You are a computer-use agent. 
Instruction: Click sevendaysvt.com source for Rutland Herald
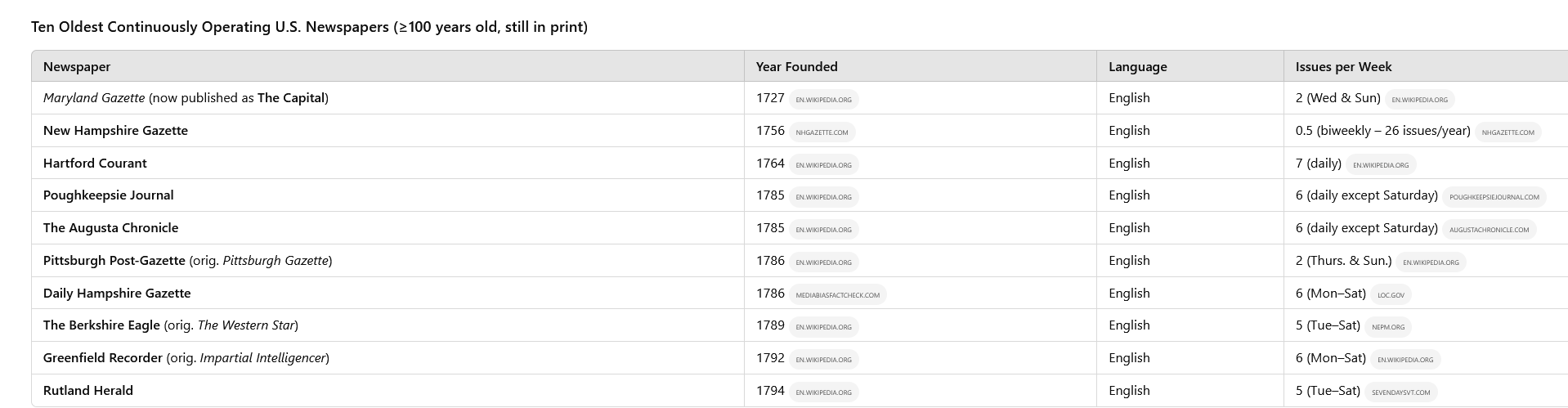(x=1401, y=392)
